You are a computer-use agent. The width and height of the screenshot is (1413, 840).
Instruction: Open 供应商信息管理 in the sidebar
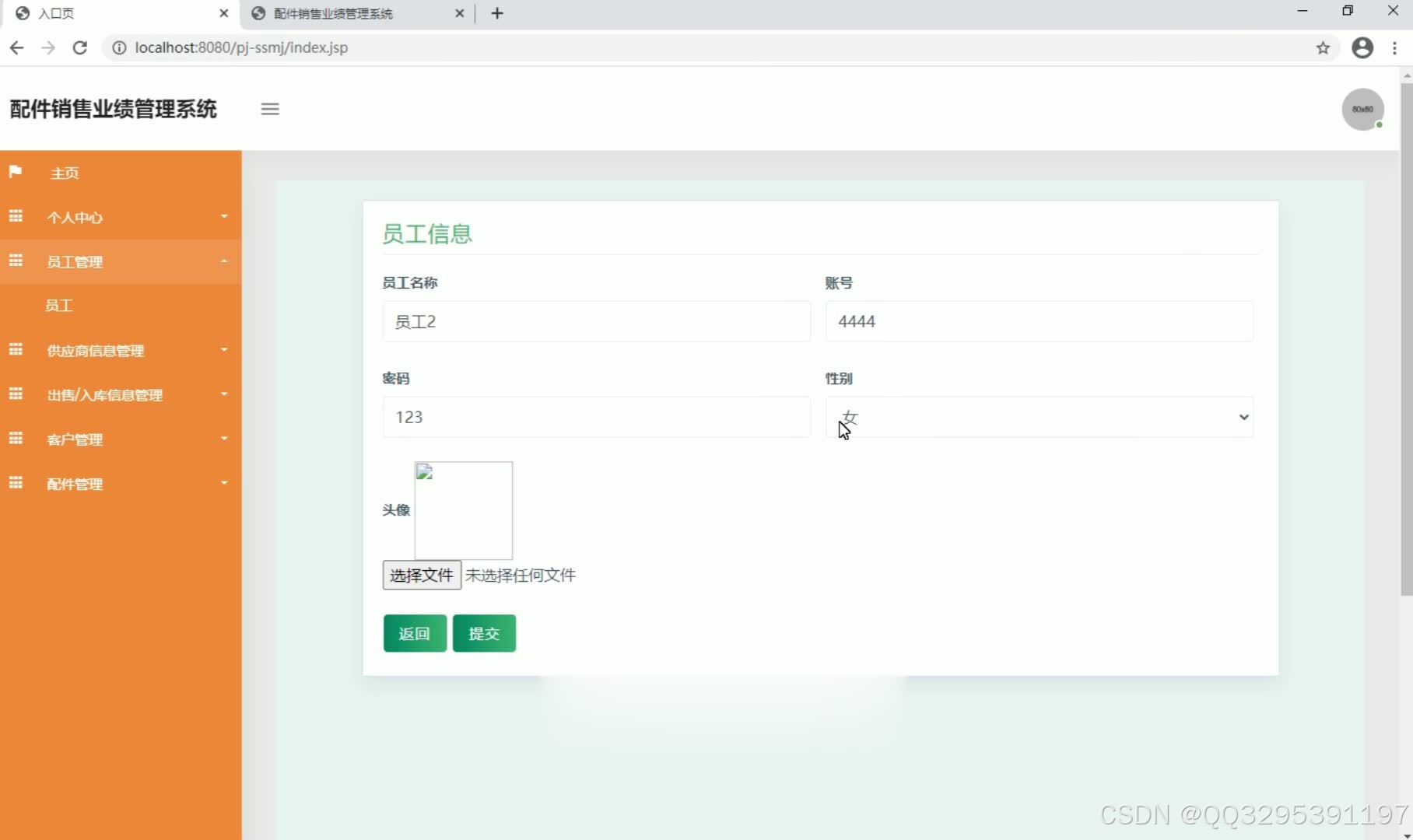click(x=121, y=350)
